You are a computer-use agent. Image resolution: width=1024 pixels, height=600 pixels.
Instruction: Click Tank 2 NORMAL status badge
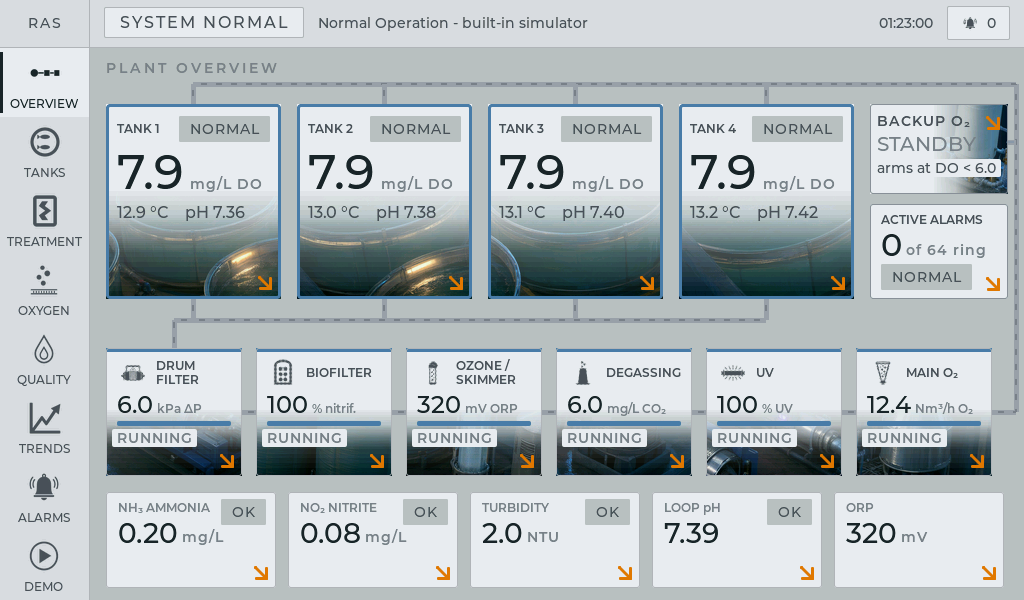coord(415,129)
